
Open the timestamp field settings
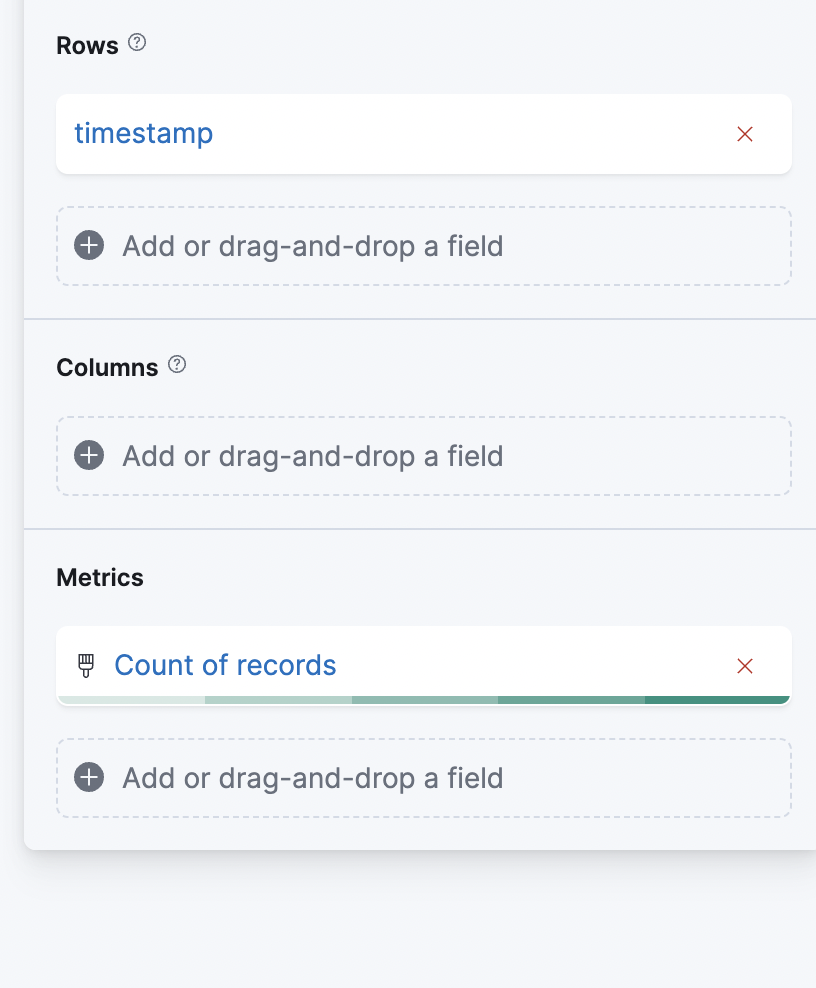[144, 134]
